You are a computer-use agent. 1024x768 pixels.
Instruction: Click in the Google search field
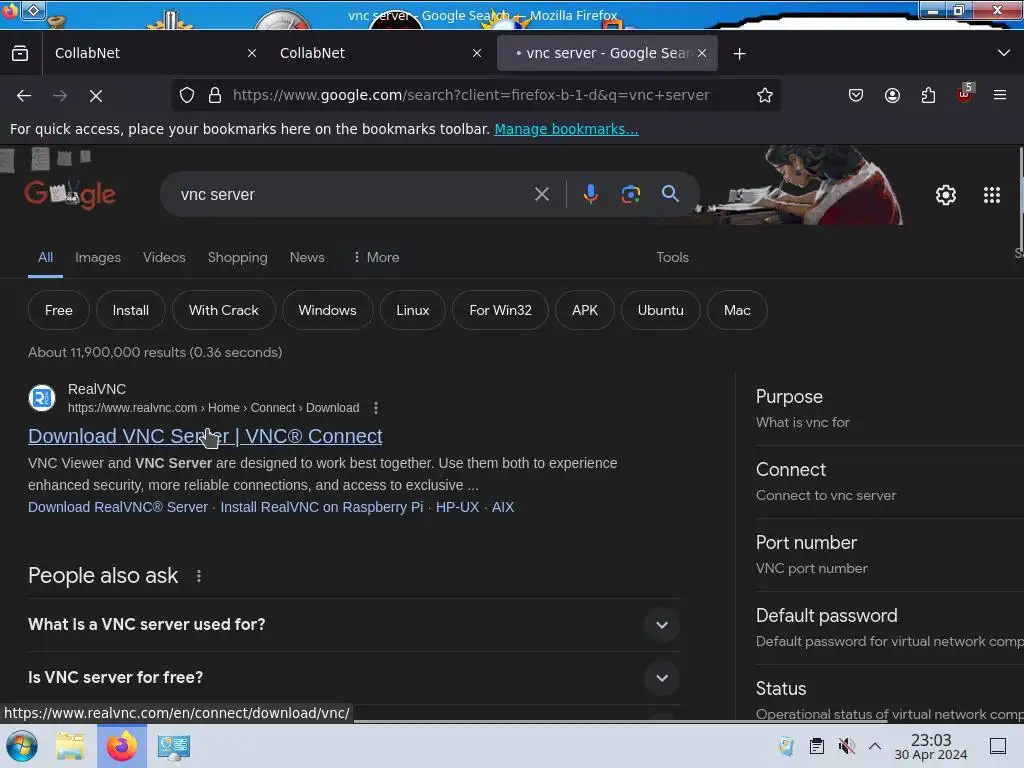353,195
